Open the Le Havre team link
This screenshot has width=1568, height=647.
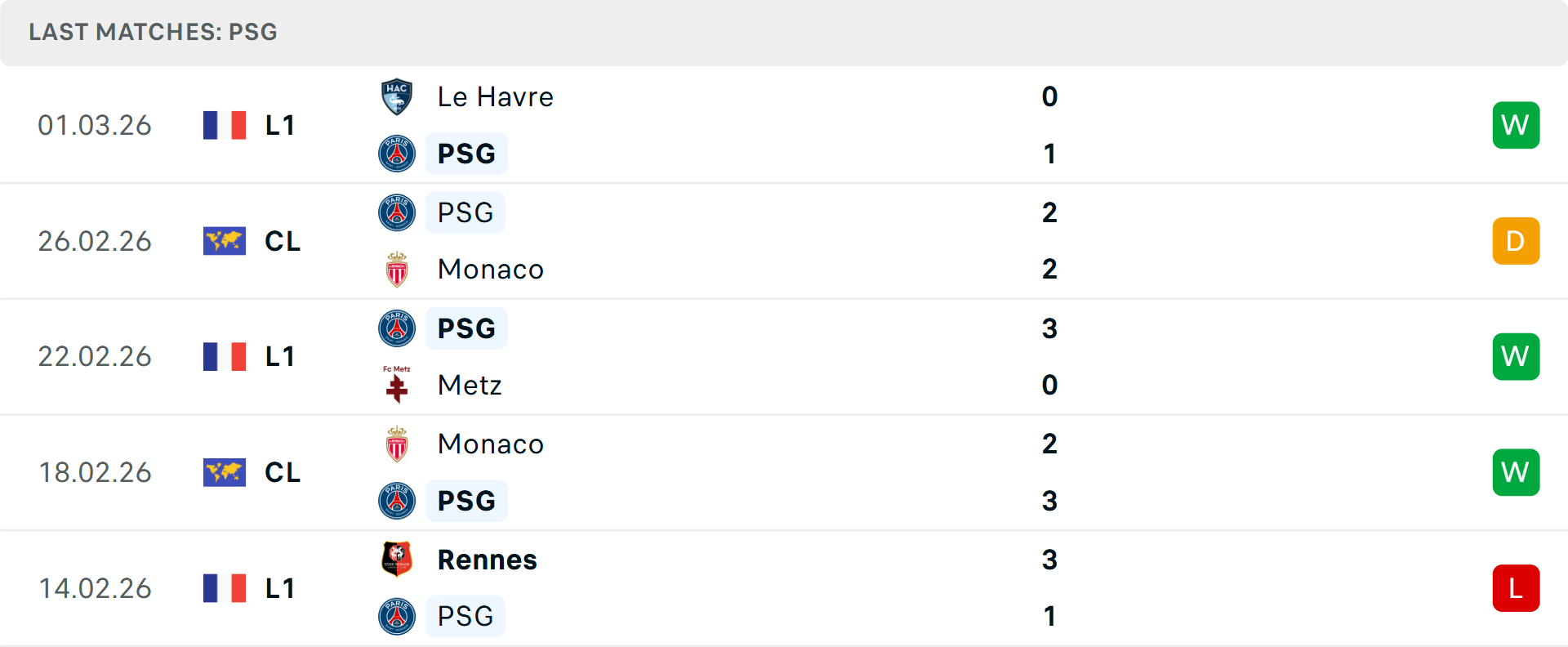(x=495, y=97)
